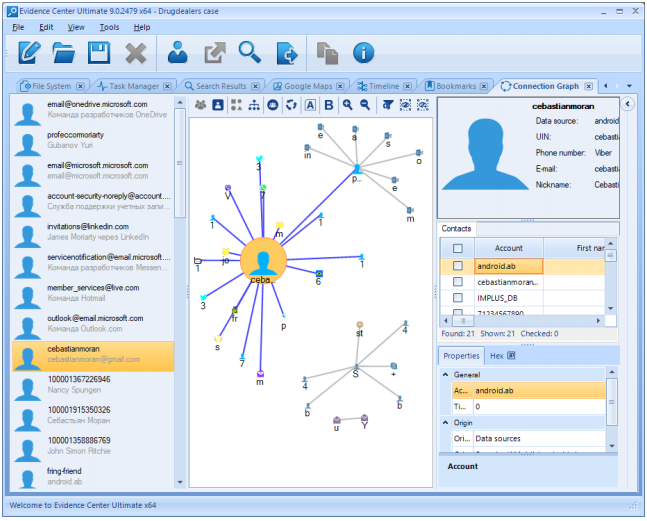647x521 pixels.
Task: Click the round blue people circle icon
Action: [273, 105]
